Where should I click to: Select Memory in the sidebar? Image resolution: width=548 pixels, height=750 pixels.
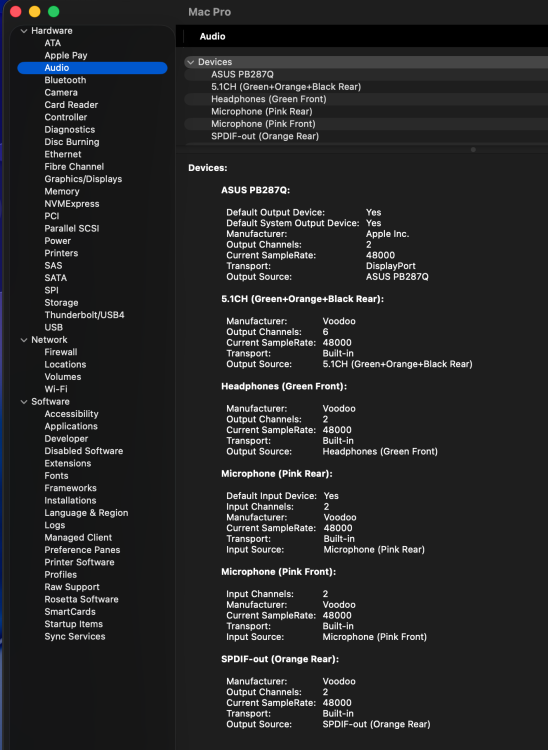62,191
